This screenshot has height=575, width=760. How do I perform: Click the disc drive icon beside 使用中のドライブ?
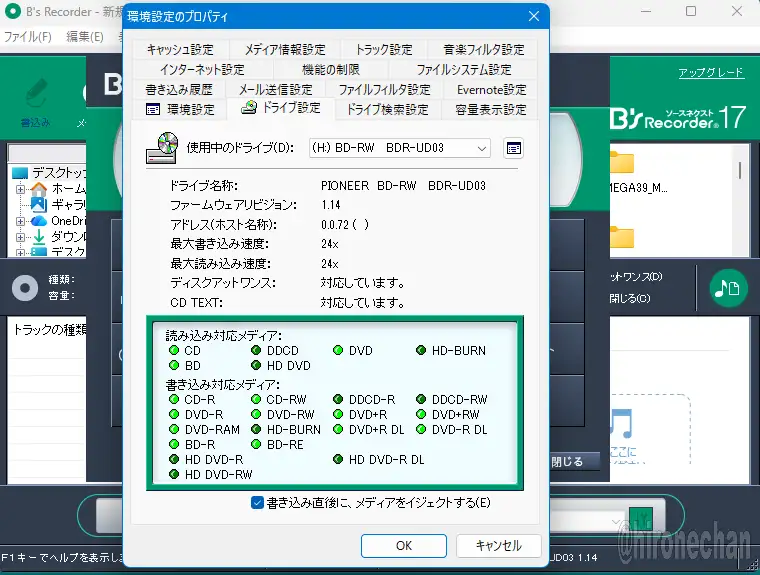(162, 147)
